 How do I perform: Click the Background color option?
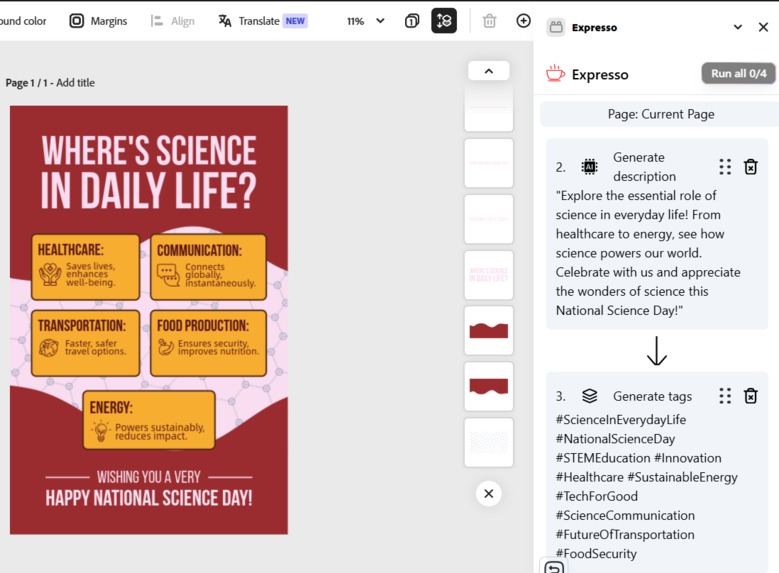click(23, 21)
